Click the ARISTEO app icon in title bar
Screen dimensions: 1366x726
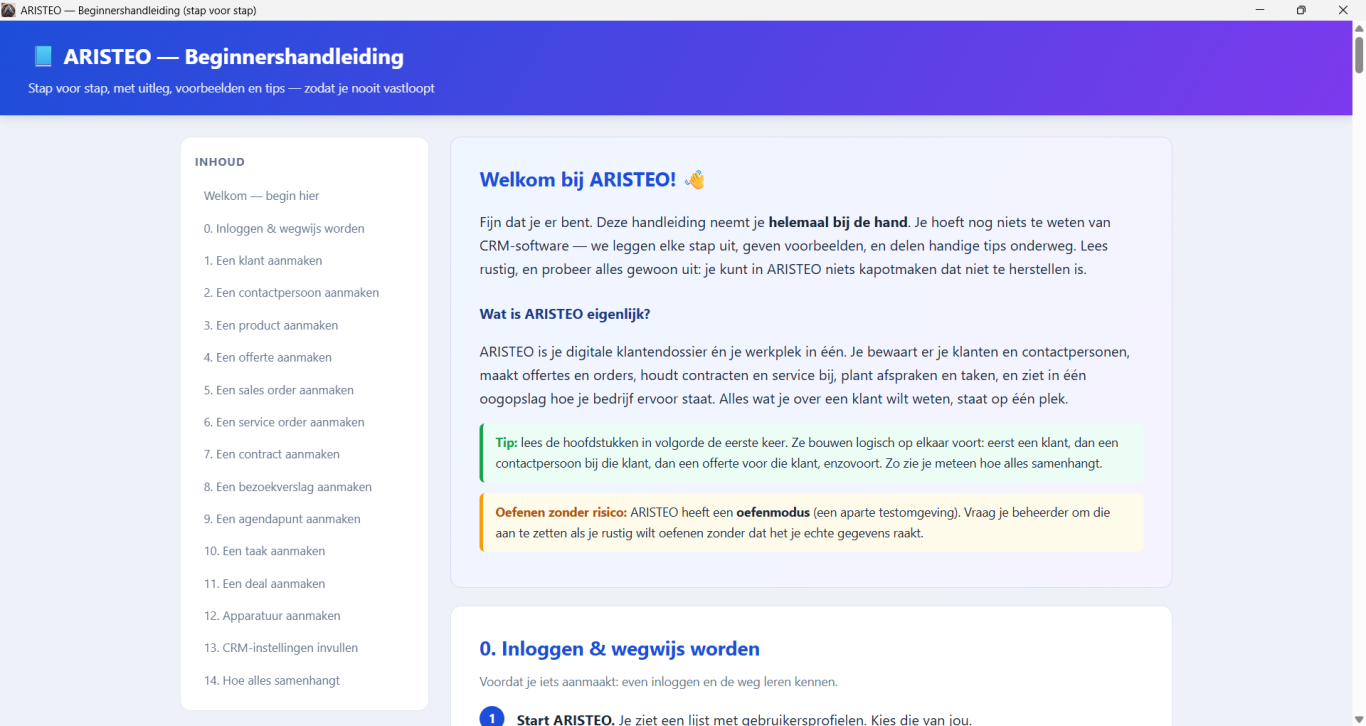9,10
